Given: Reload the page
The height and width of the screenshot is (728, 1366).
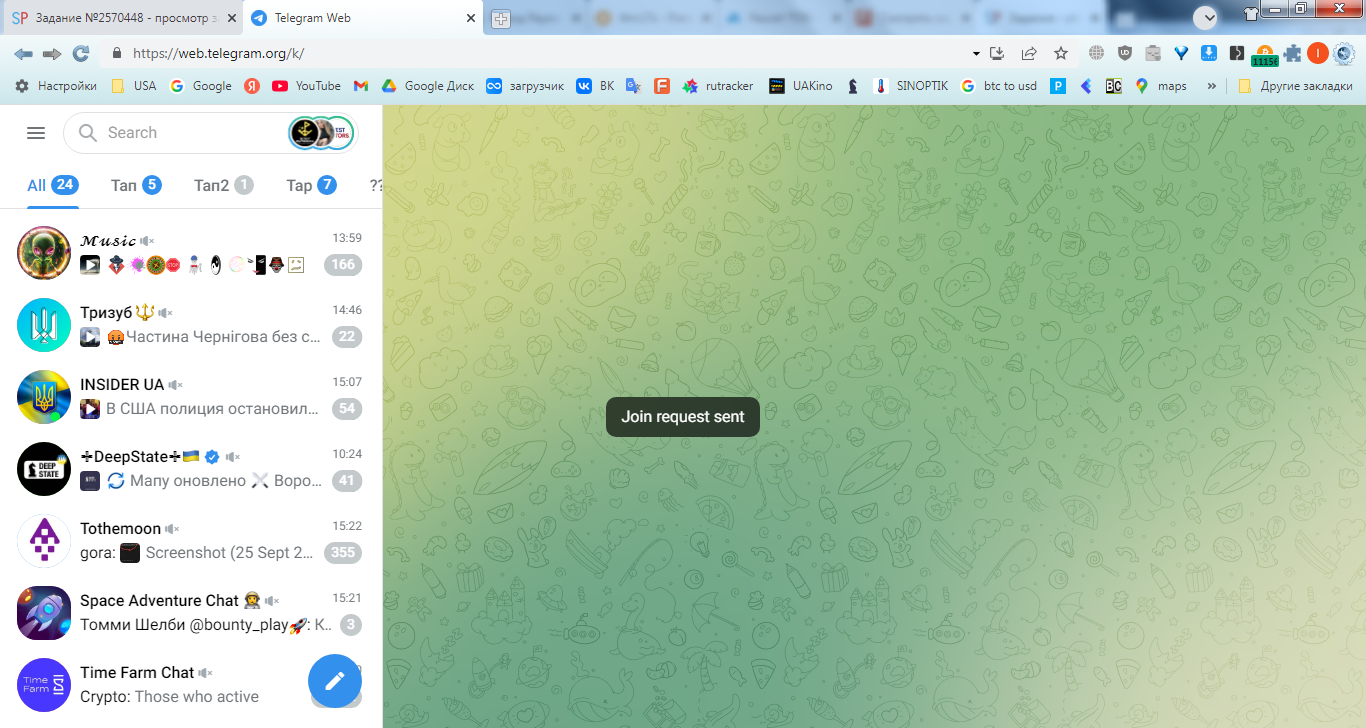Looking at the screenshot, I should (x=81, y=53).
